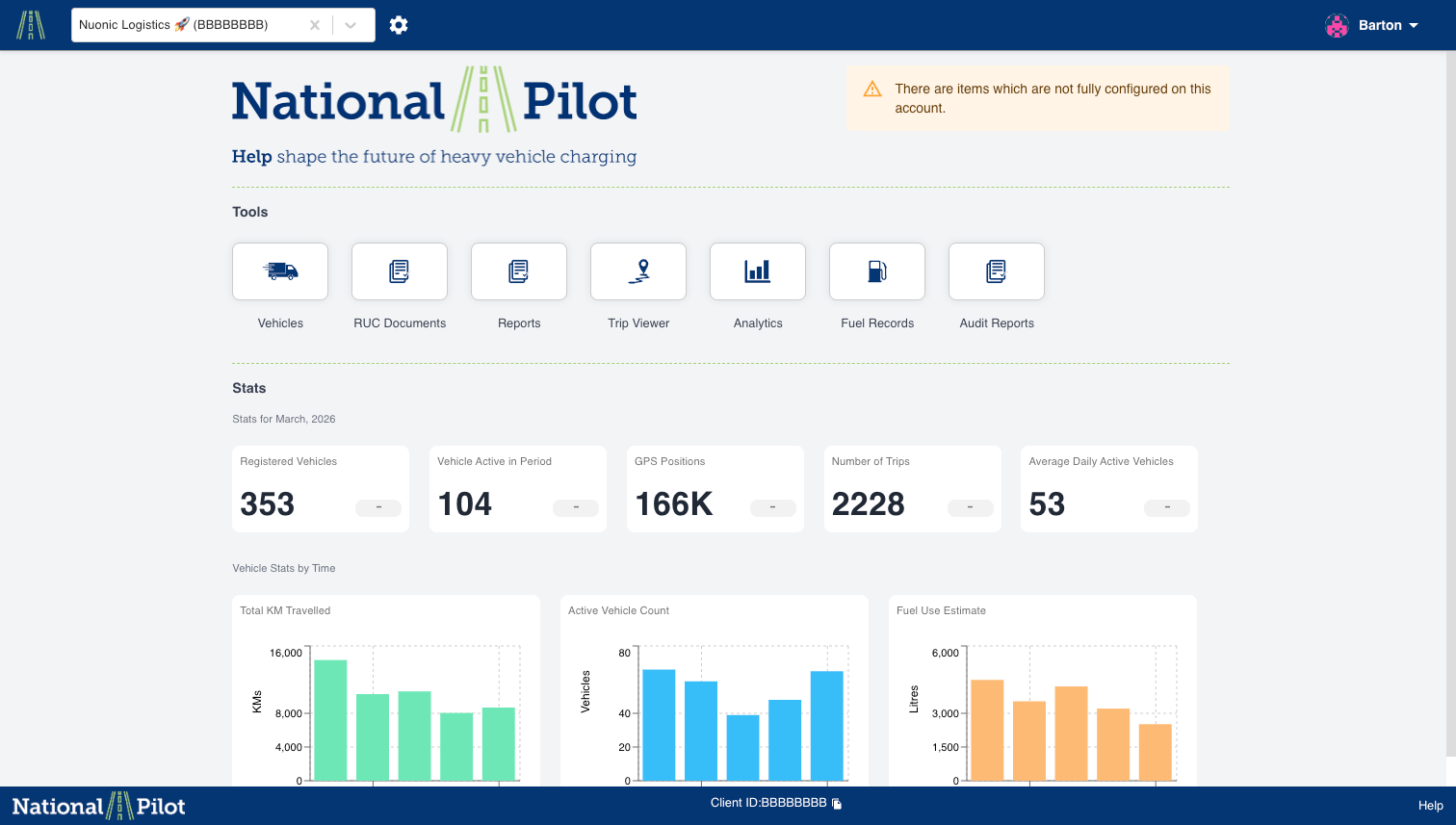Copy Client ID using the clipboard icon
Screen dimensions: 1456x825
[x=837, y=804]
